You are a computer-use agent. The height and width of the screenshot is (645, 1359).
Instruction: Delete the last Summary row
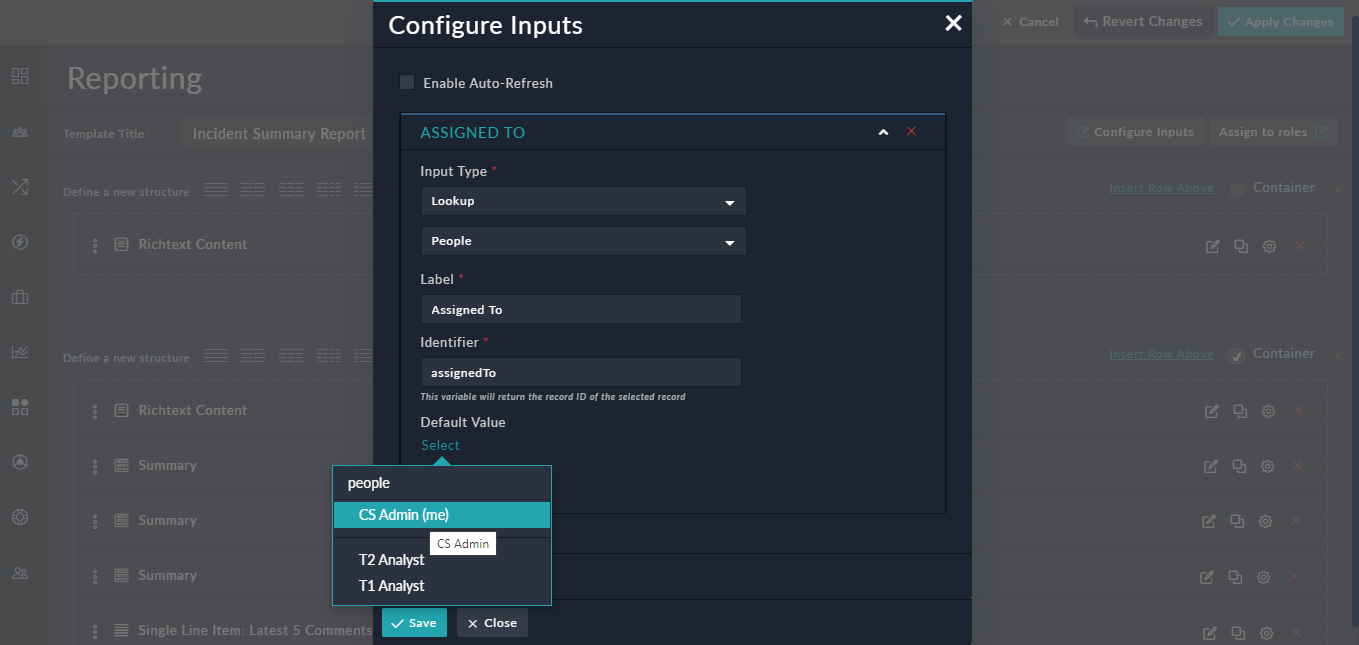click(x=1297, y=576)
